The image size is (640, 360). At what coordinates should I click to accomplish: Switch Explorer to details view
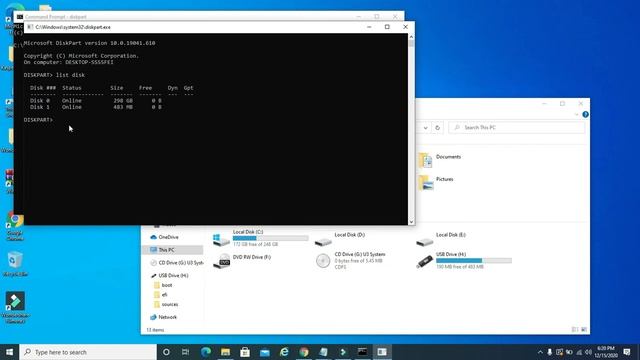[575, 329]
